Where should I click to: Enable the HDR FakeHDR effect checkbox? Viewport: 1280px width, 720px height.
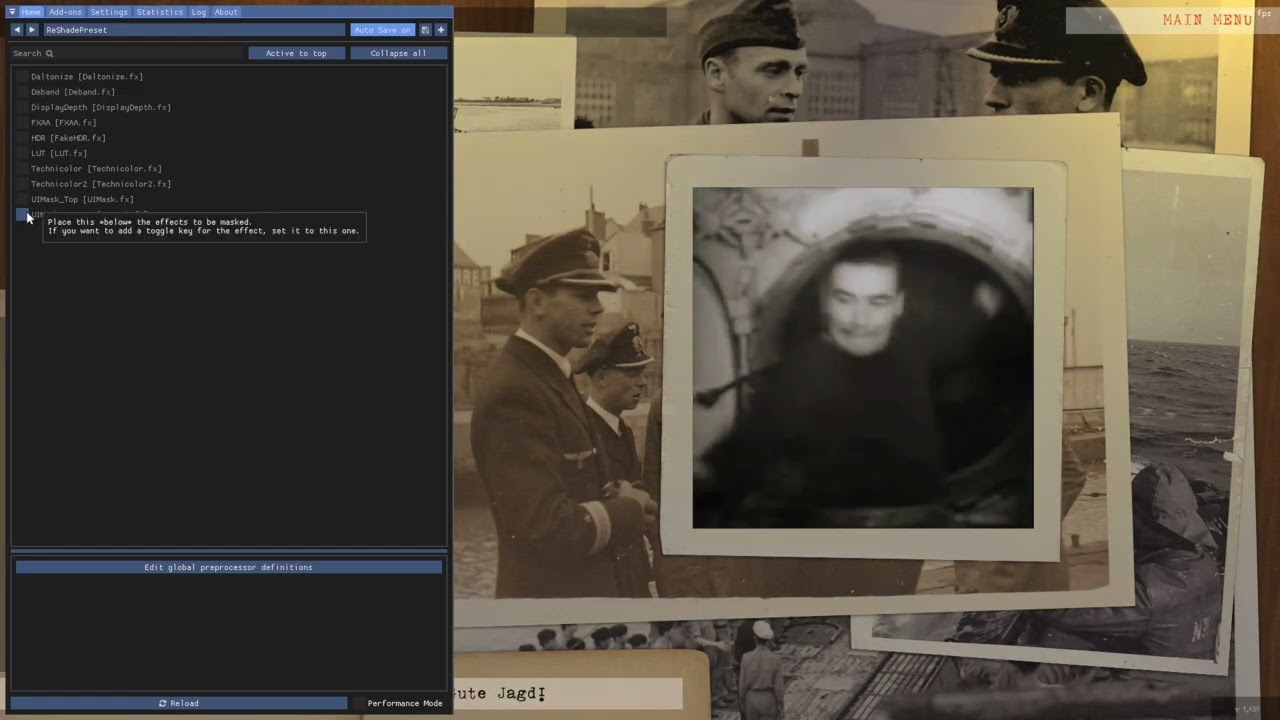pos(22,138)
